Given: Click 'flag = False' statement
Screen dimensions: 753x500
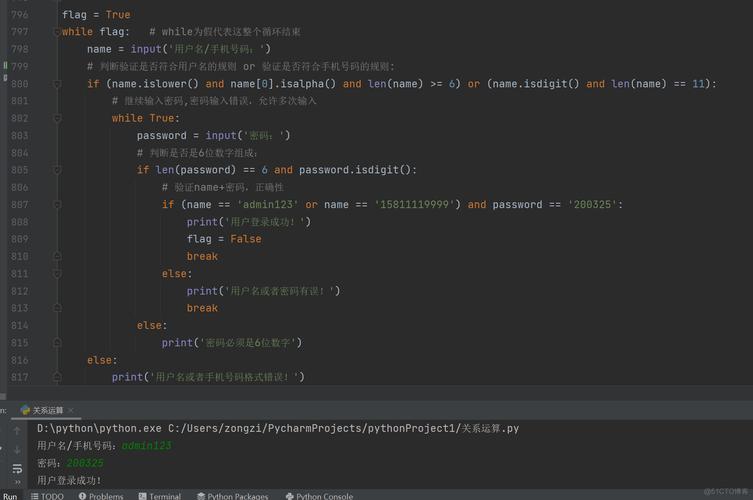Looking at the screenshot, I should [x=224, y=239].
